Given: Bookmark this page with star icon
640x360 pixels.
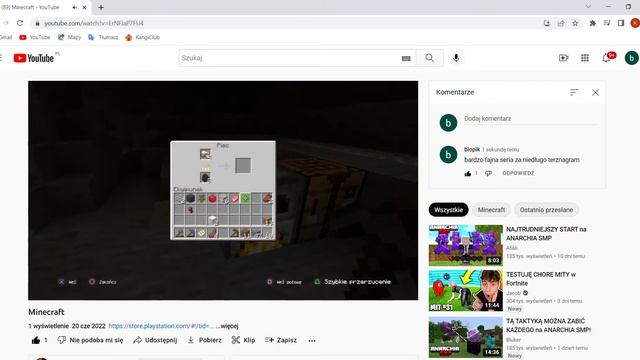Looking at the screenshot, I should click(575, 23).
